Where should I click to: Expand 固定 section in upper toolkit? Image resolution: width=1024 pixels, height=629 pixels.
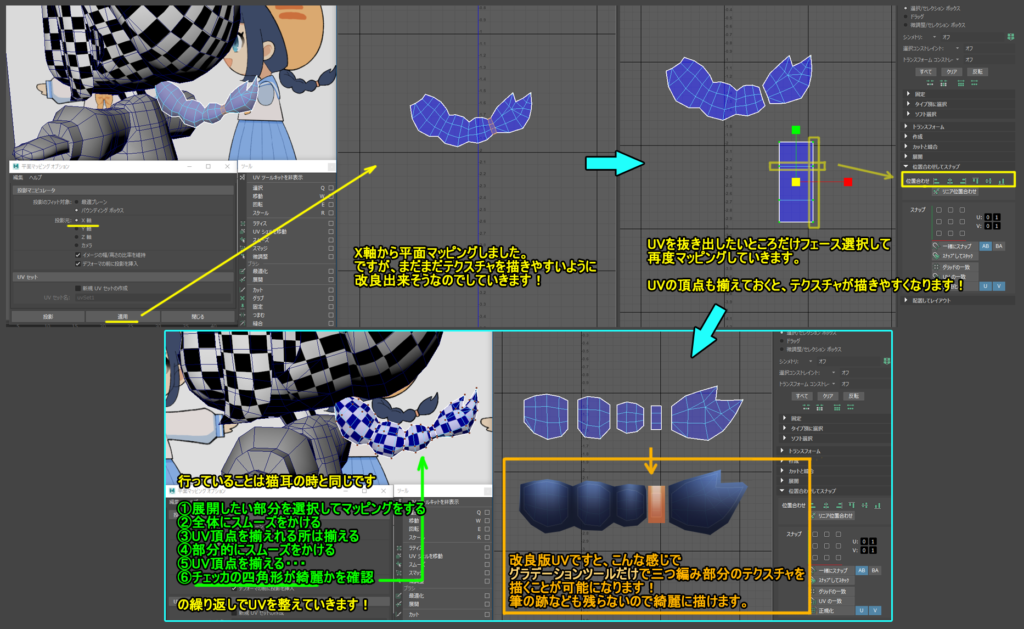pos(908,94)
